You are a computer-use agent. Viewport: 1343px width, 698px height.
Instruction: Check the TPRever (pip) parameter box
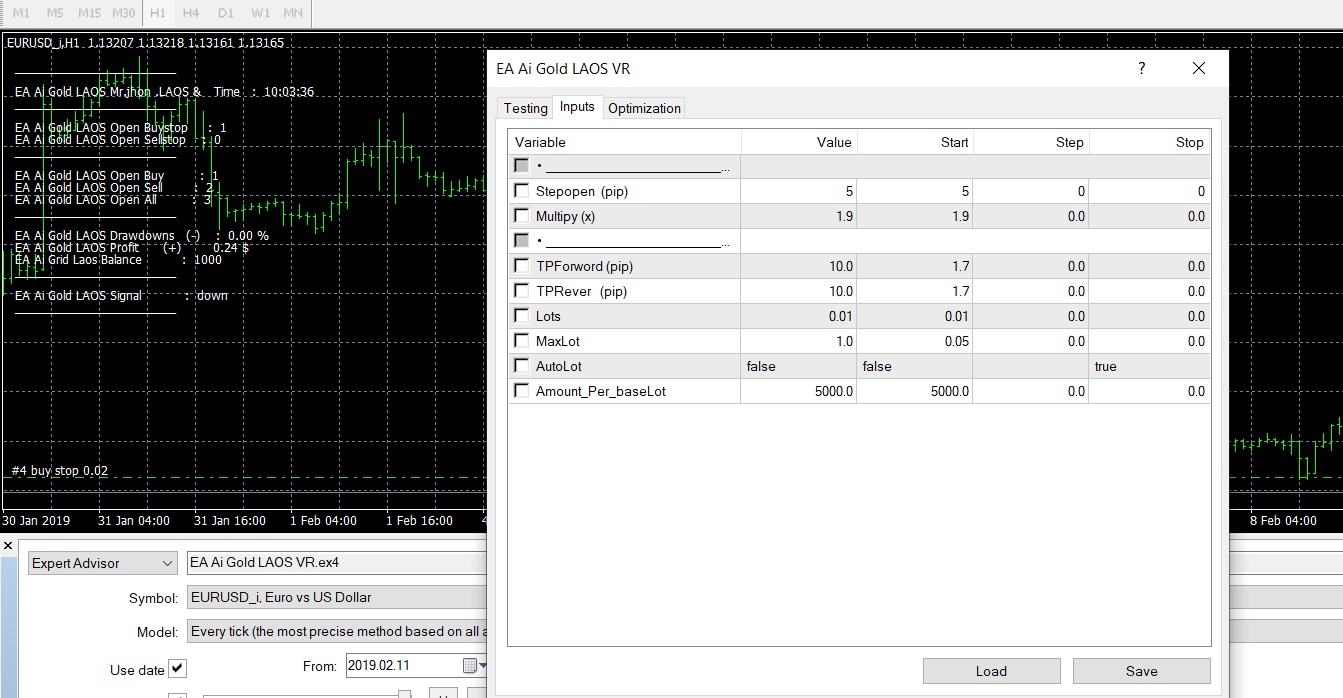point(521,291)
